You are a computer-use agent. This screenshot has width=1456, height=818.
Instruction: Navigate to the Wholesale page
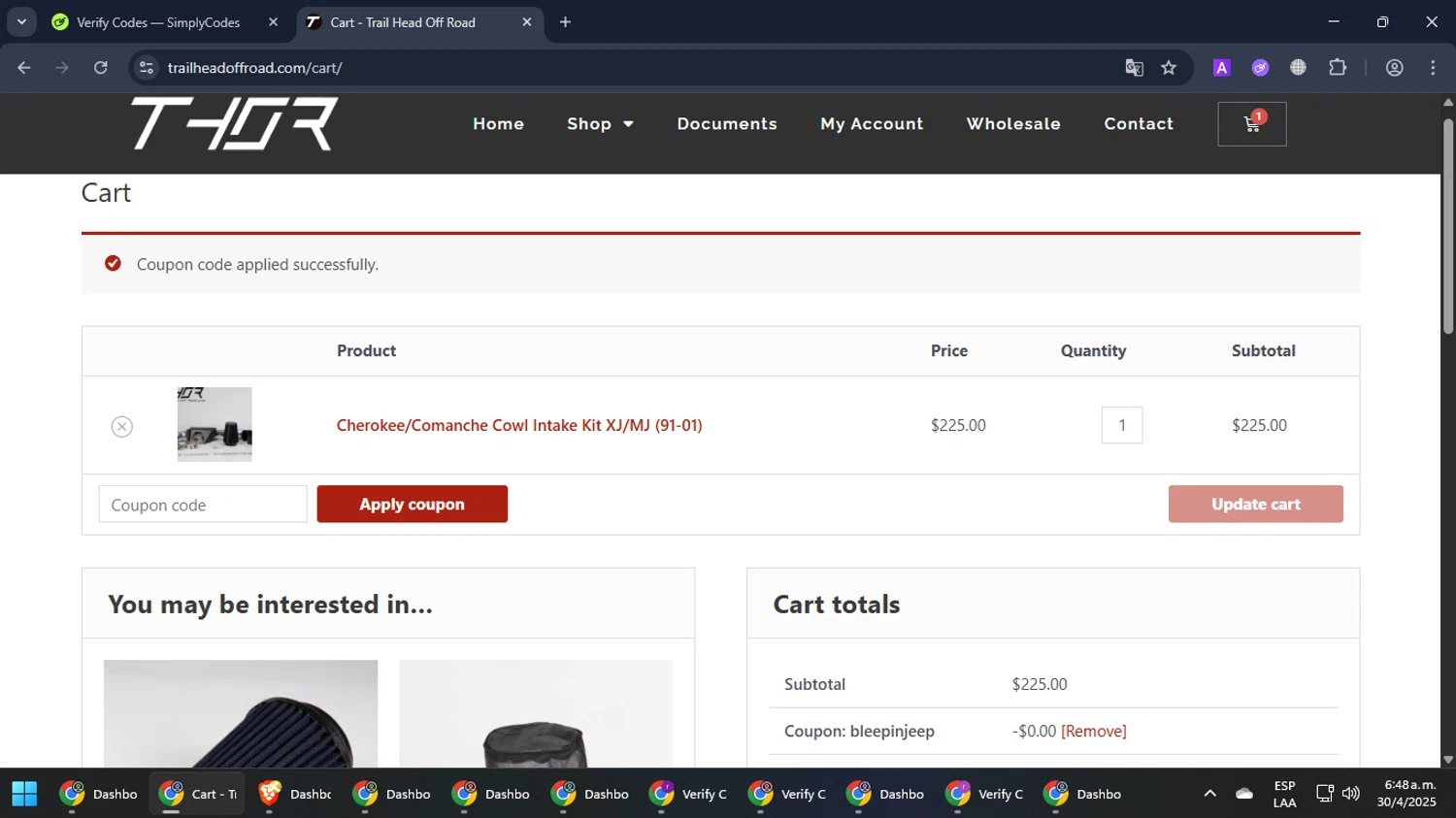pos(1013,124)
